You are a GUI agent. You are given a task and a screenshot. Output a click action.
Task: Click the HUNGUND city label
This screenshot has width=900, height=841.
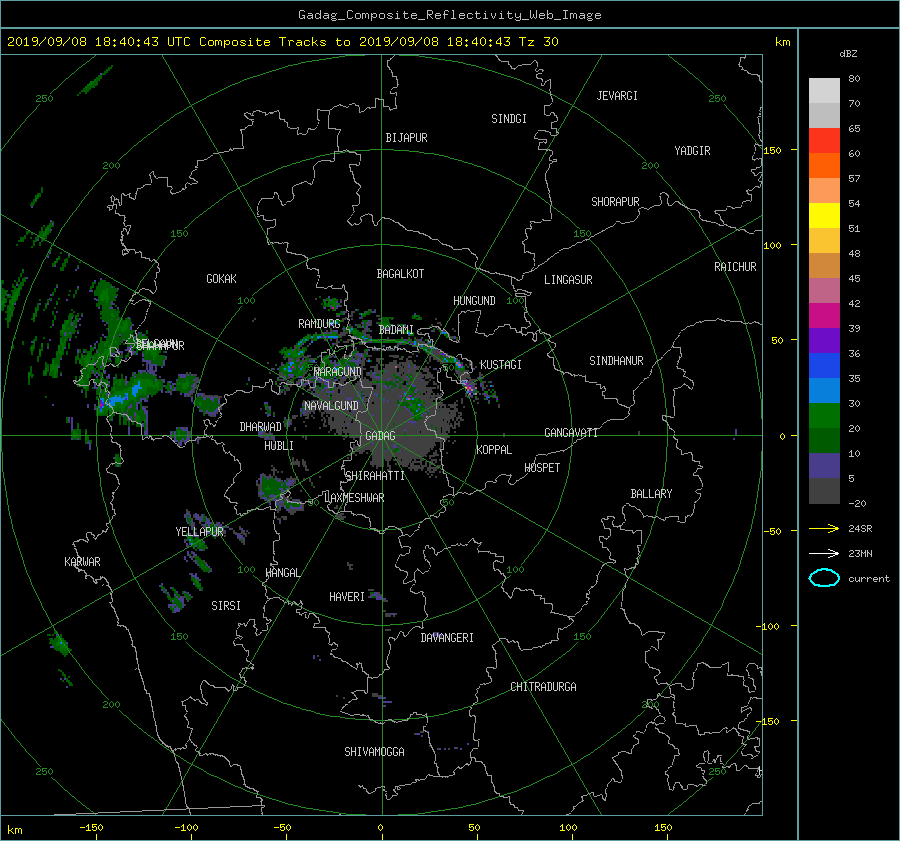pyautogui.click(x=474, y=301)
